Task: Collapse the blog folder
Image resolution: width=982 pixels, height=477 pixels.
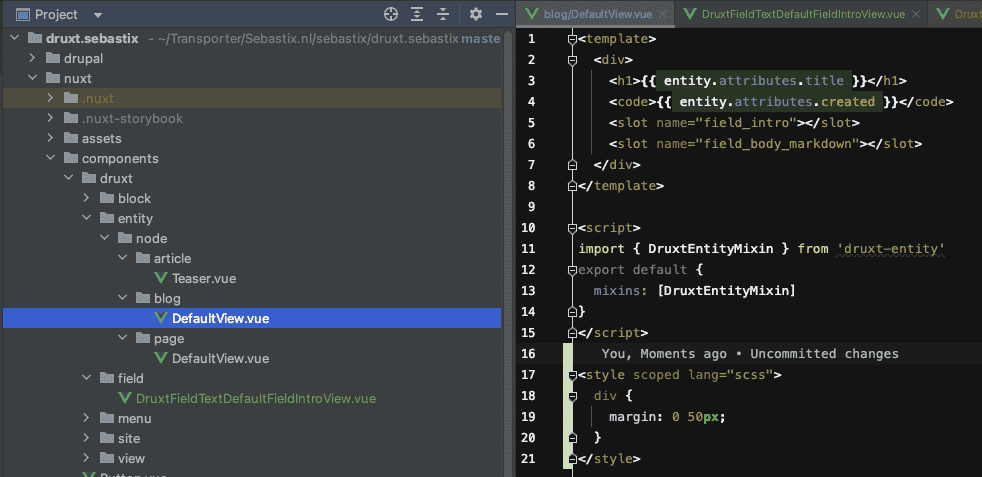Action: tap(123, 299)
